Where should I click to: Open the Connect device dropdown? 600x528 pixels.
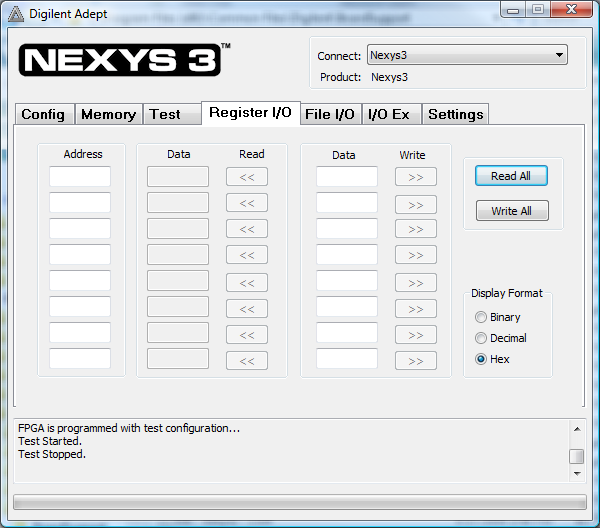point(467,55)
